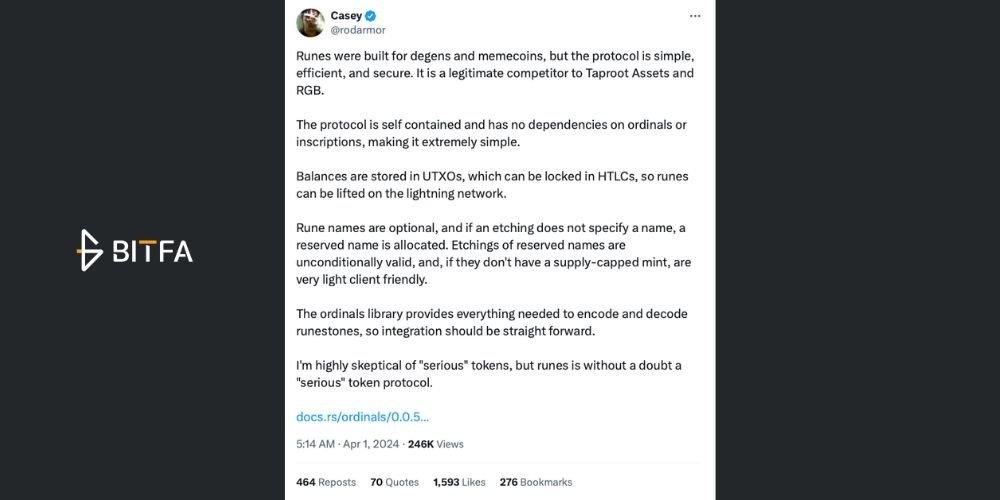Screen dimensions: 1000x500
Task: Open the tweet's more options ellipsis menu
Action: [695, 16]
